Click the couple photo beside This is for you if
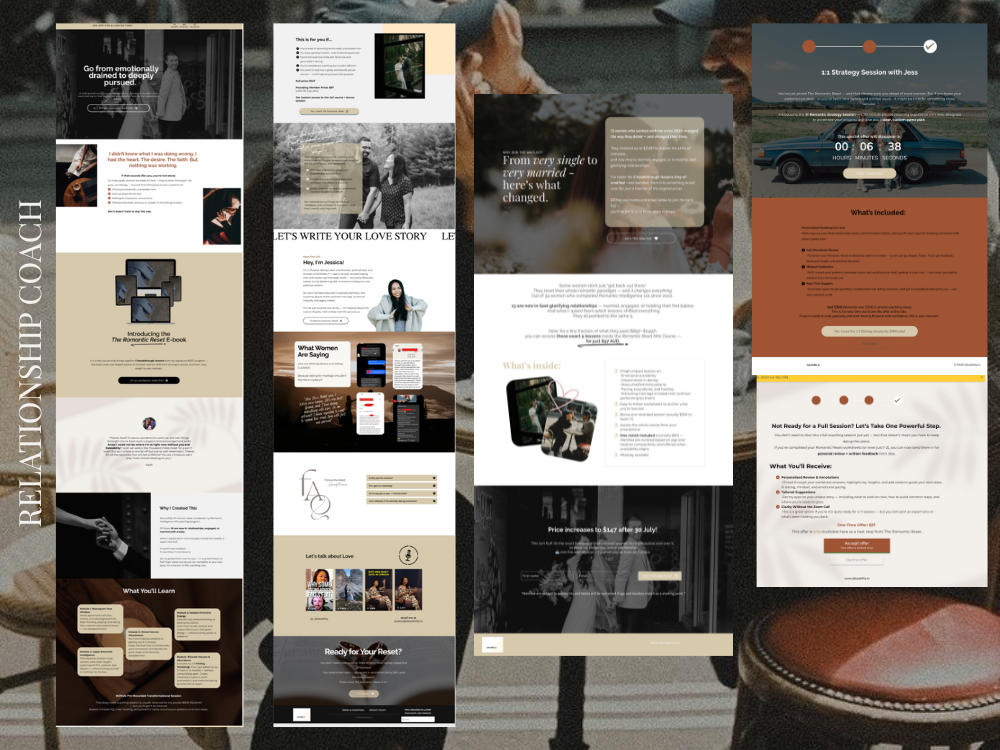The height and width of the screenshot is (750, 1000). 400,66
